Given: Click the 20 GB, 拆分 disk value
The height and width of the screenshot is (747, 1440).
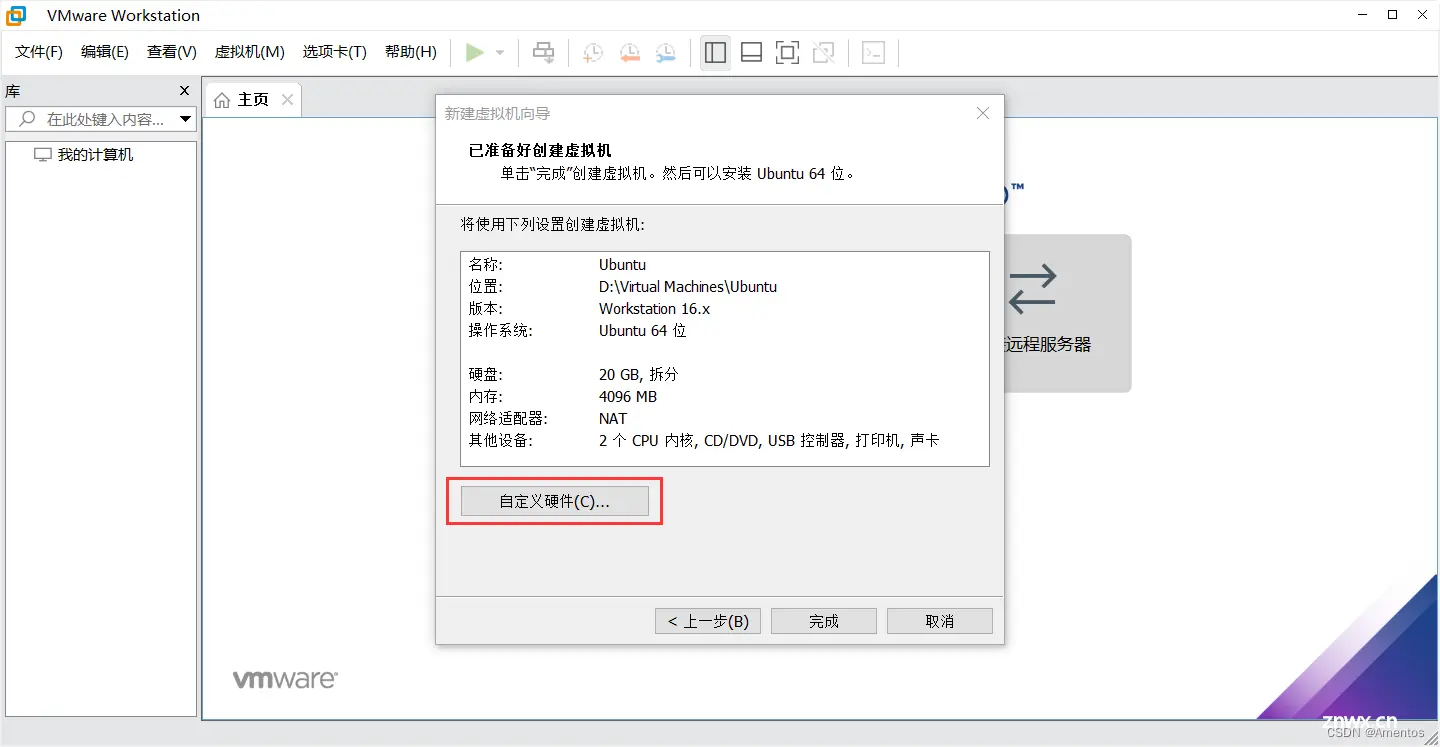Looking at the screenshot, I should (x=638, y=375).
